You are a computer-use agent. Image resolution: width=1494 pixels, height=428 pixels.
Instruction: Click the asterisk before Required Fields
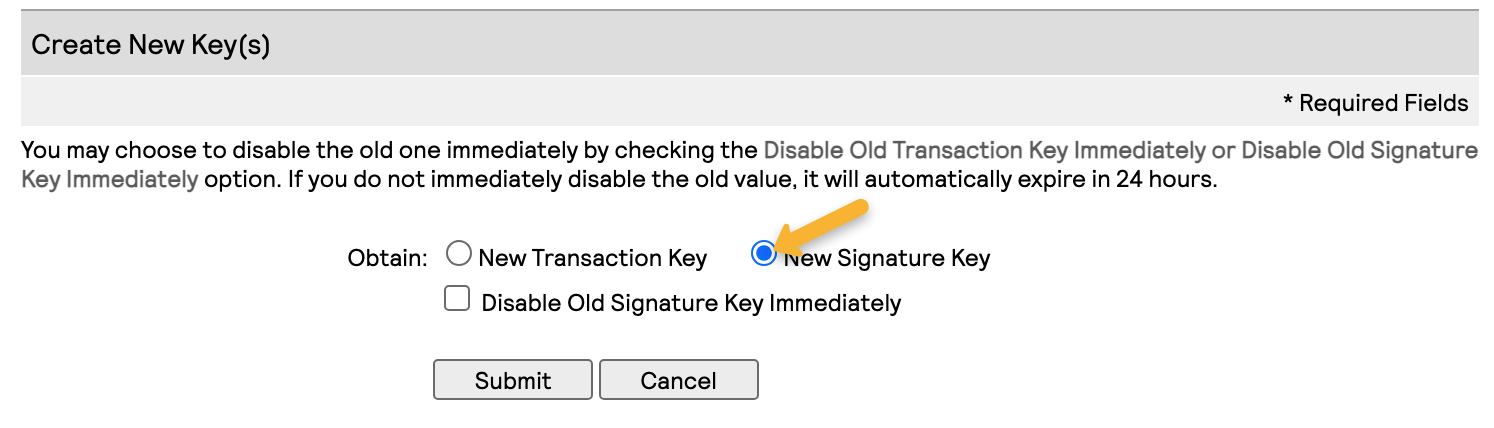(1288, 103)
